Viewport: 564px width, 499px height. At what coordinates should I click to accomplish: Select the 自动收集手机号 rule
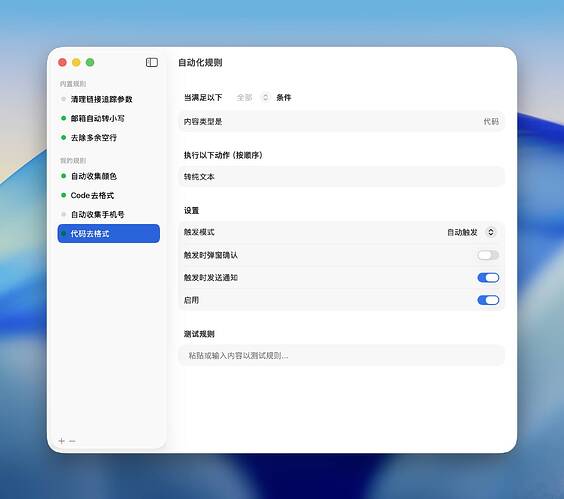pyautogui.click(x=109, y=214)
